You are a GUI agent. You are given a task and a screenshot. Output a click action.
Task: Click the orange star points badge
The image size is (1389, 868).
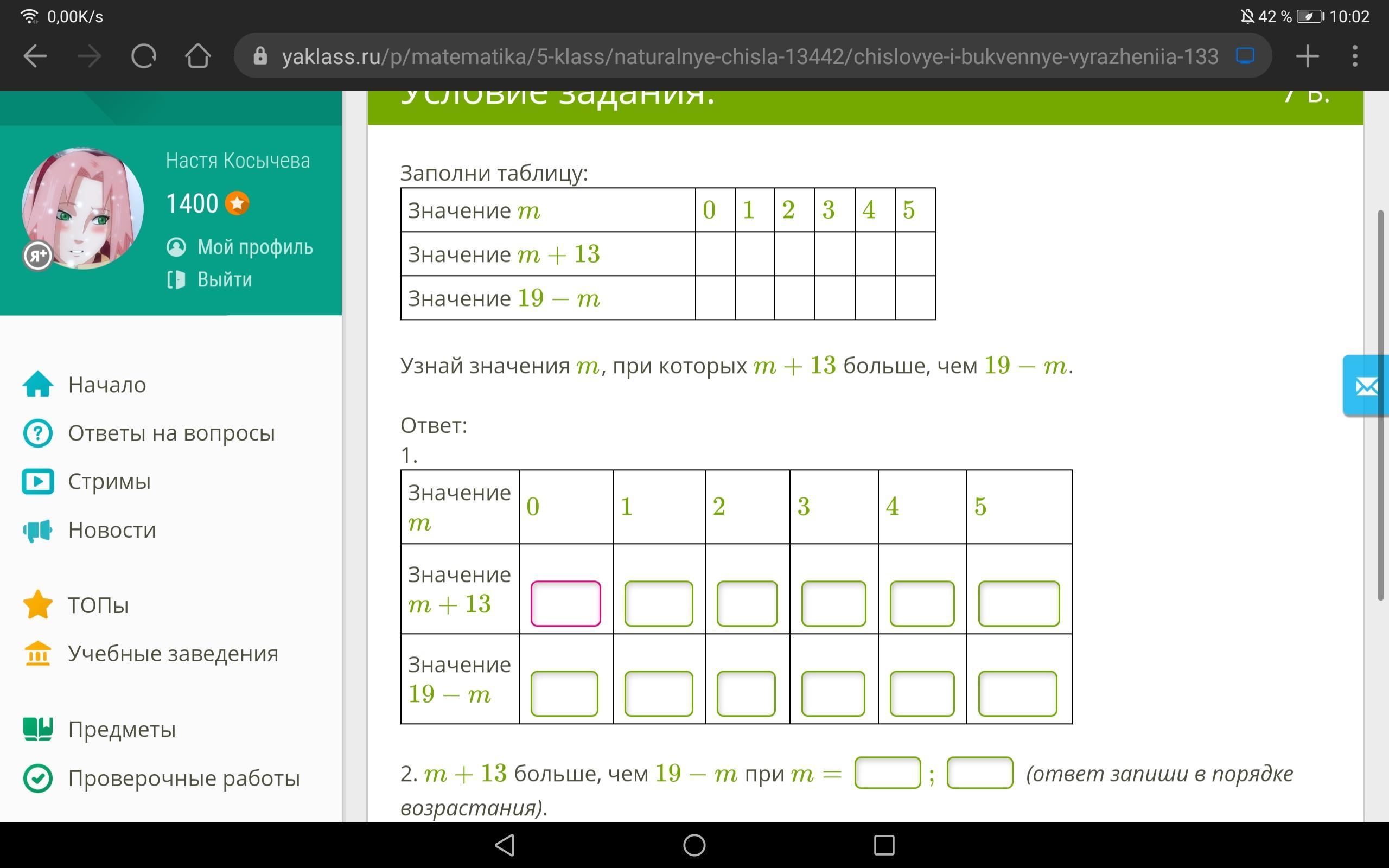pos(237,203)
